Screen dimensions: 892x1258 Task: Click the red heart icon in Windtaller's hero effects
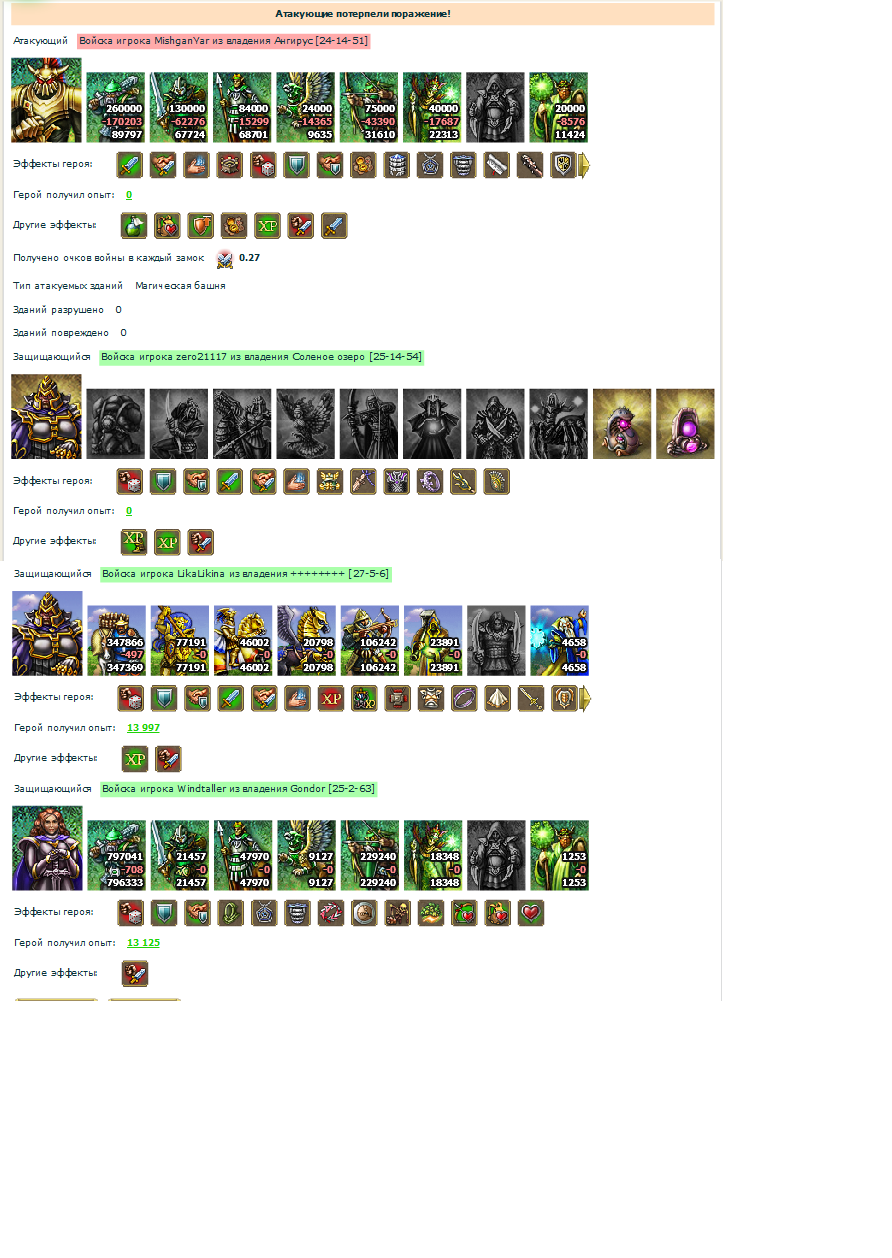531,913
